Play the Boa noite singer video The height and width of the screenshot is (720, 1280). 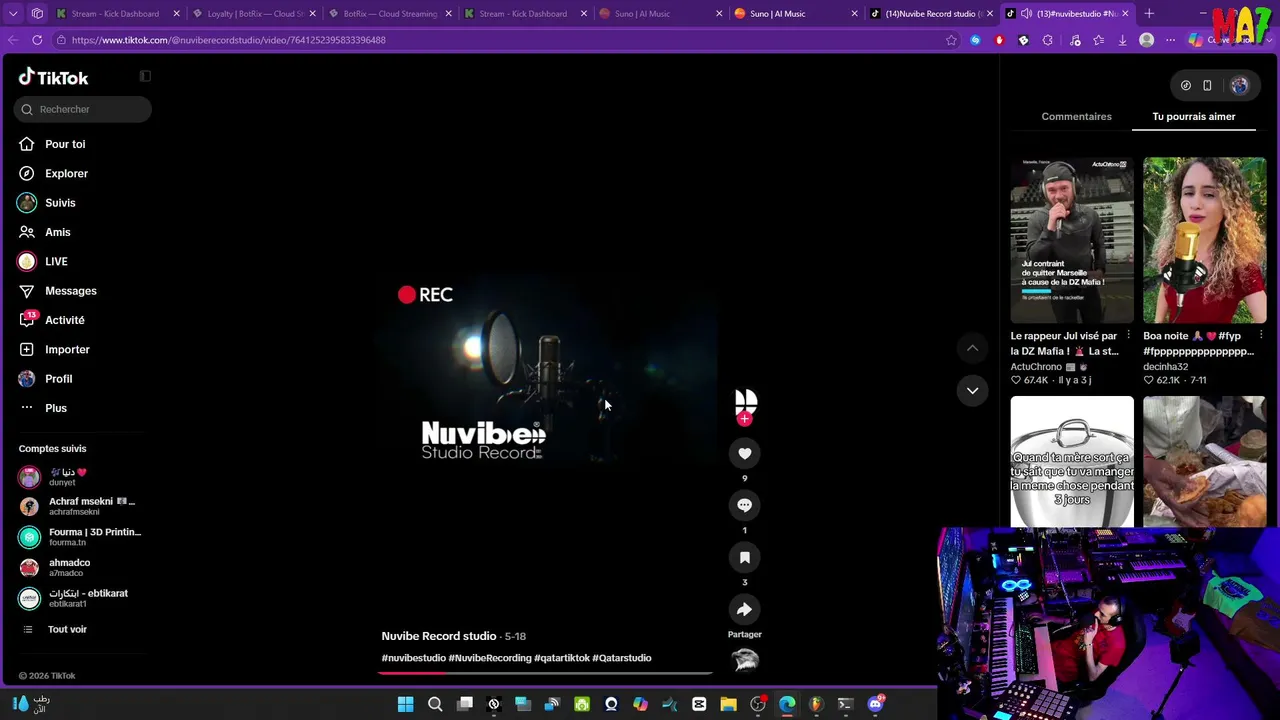click(1204, 240)
